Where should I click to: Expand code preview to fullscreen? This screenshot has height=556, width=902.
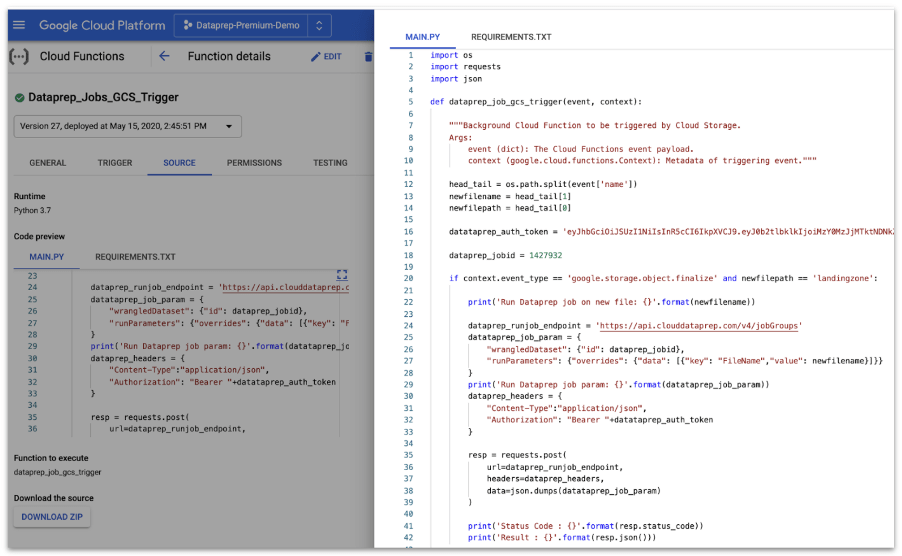342,275
